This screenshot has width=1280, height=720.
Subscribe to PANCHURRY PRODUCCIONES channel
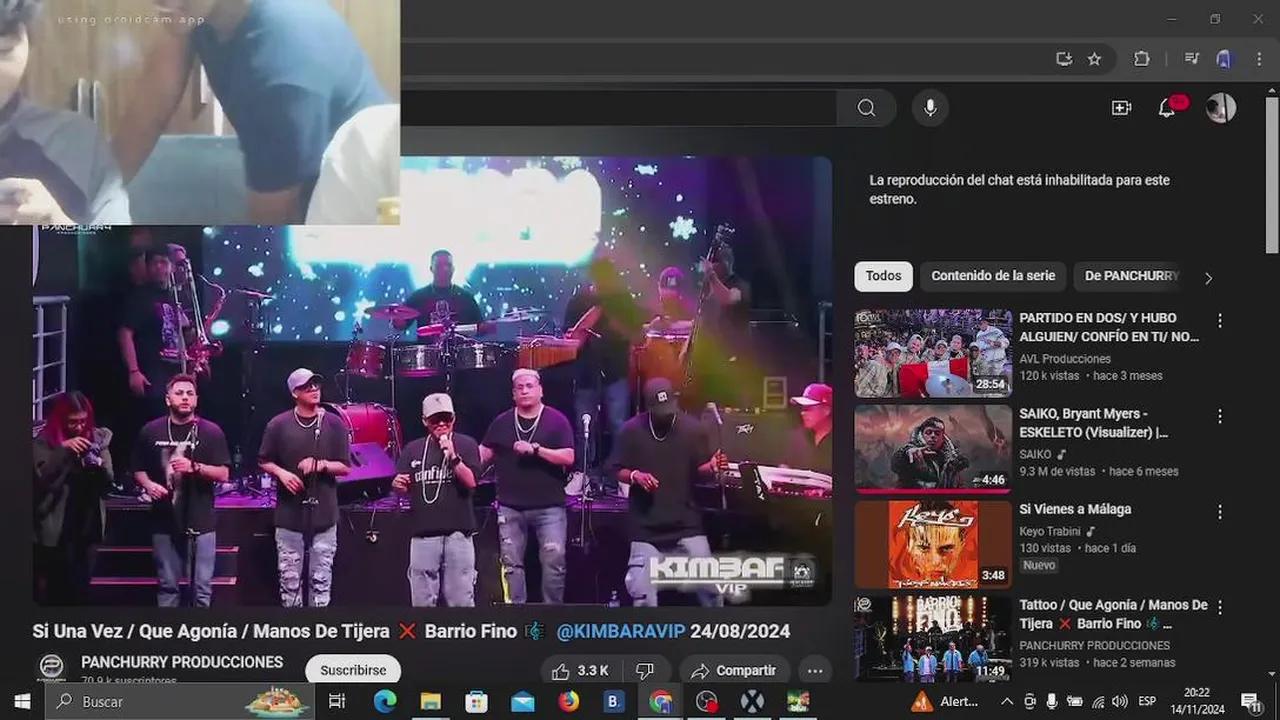tap(353, 670)
